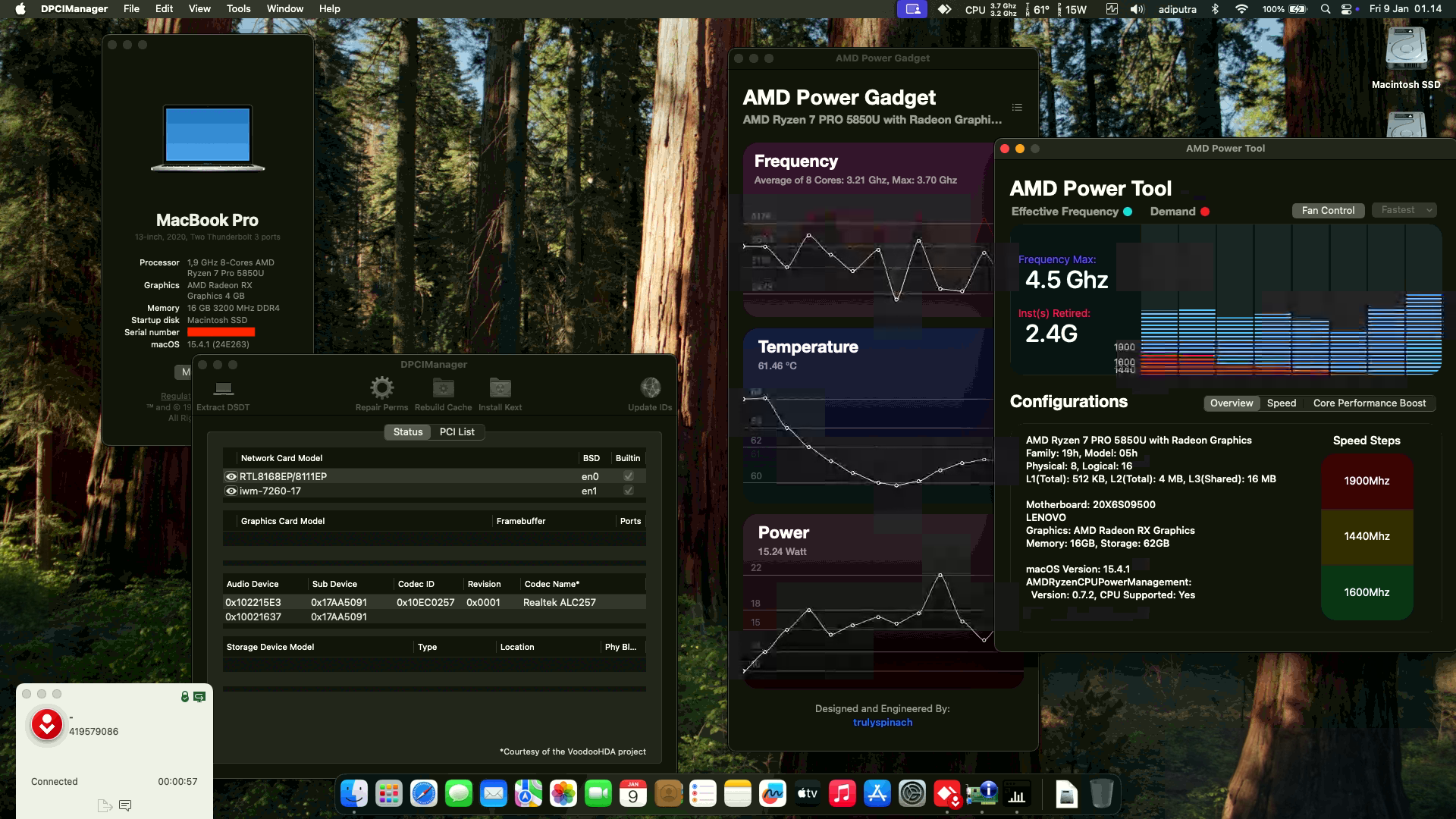Open Activity Monitor from the Dock
1456x819 pixels.
1017,794
